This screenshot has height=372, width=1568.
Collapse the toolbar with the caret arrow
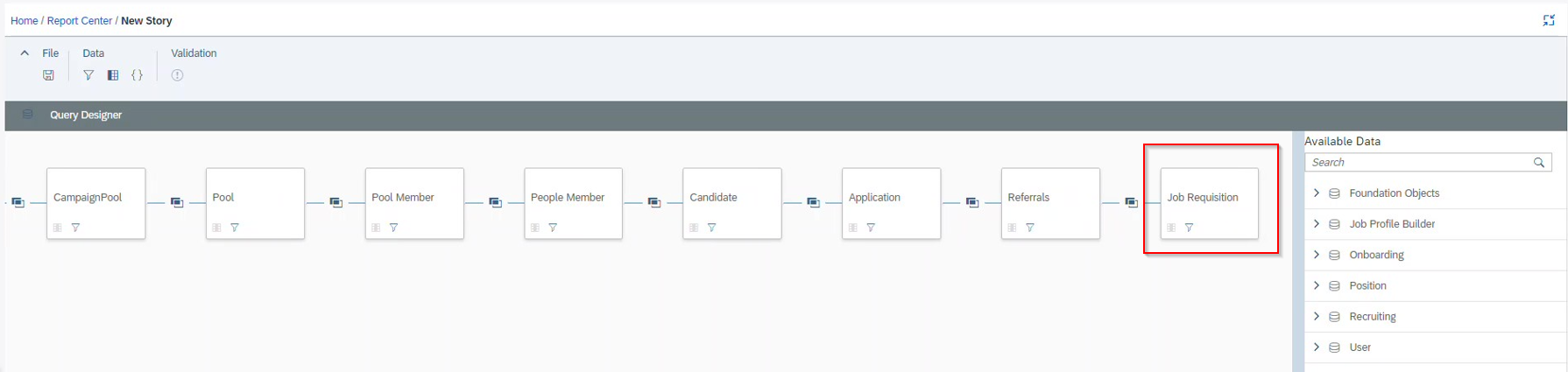pos(25,53)
